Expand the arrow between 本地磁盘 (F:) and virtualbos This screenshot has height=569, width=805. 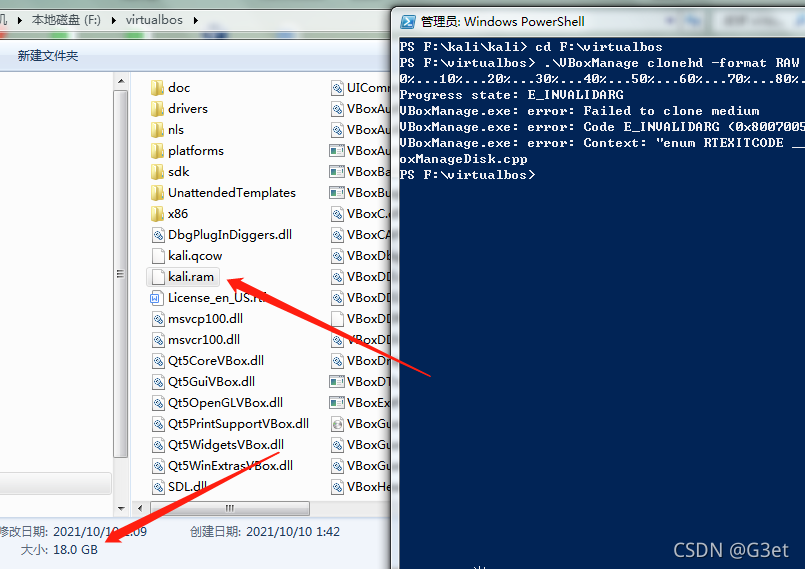113,21
